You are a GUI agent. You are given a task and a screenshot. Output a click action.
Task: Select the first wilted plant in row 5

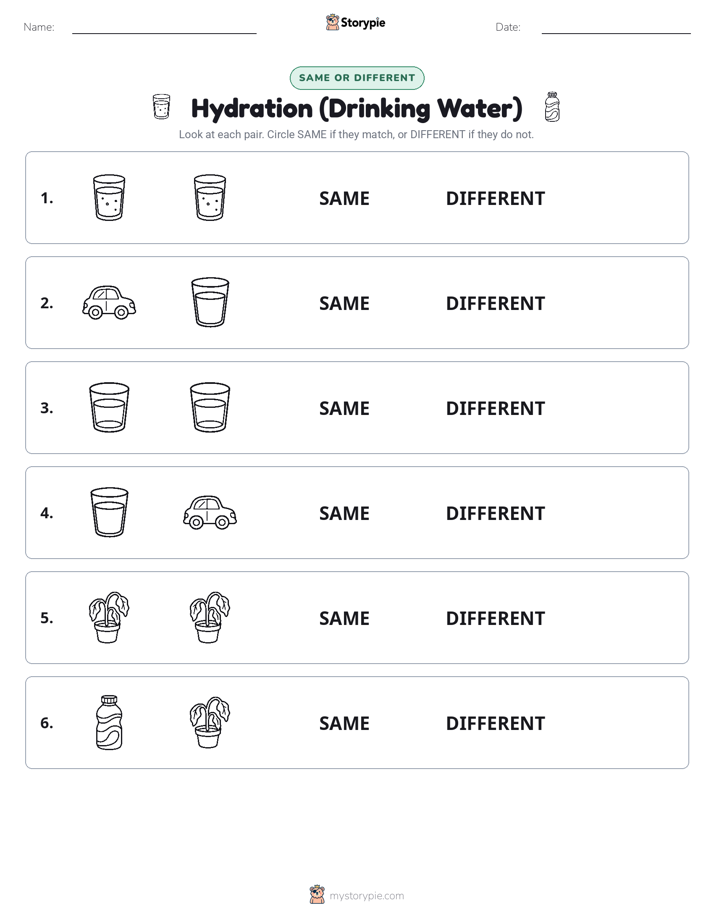[109, 618]
